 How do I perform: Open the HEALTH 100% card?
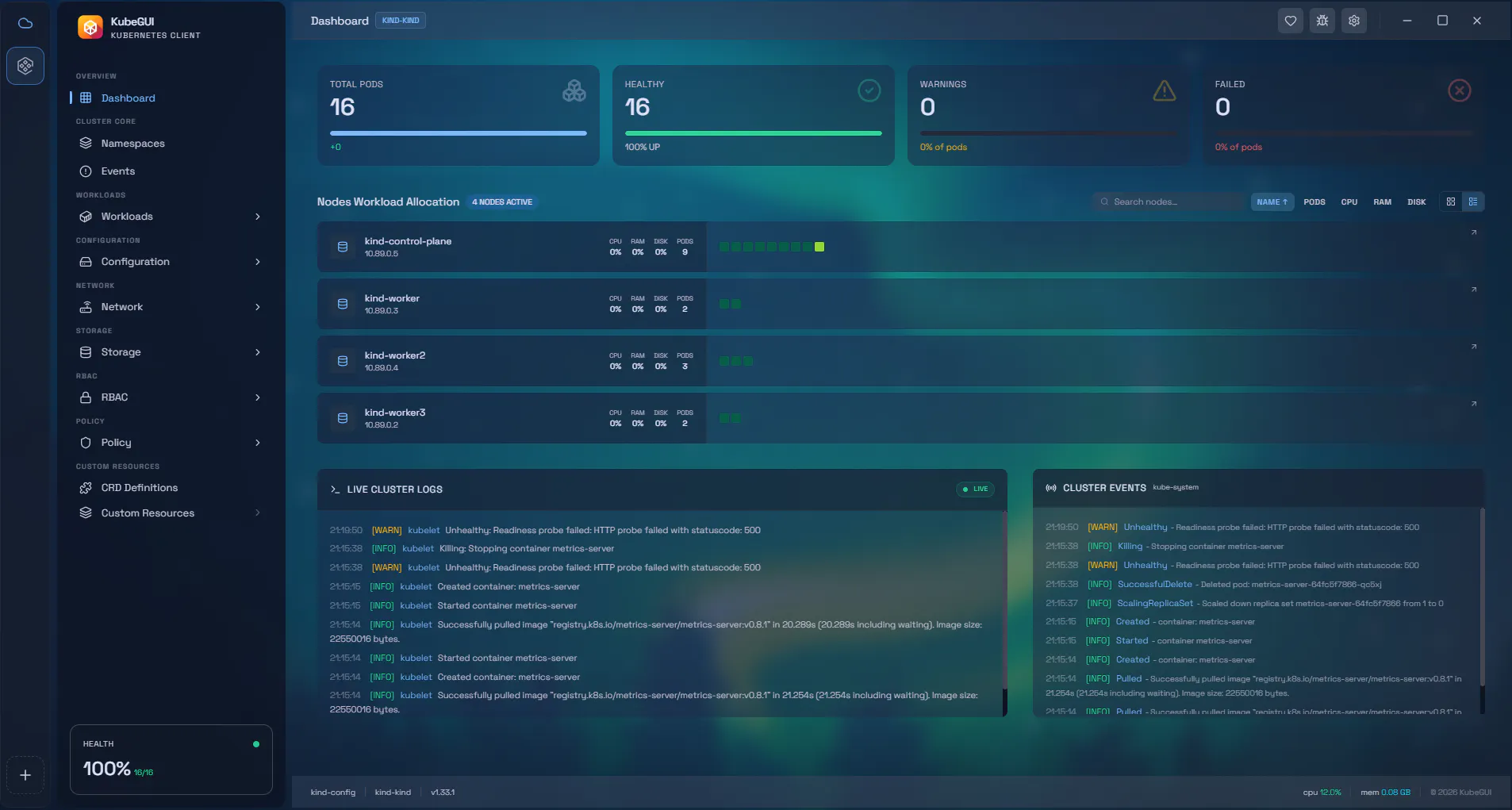click(171, 759)
